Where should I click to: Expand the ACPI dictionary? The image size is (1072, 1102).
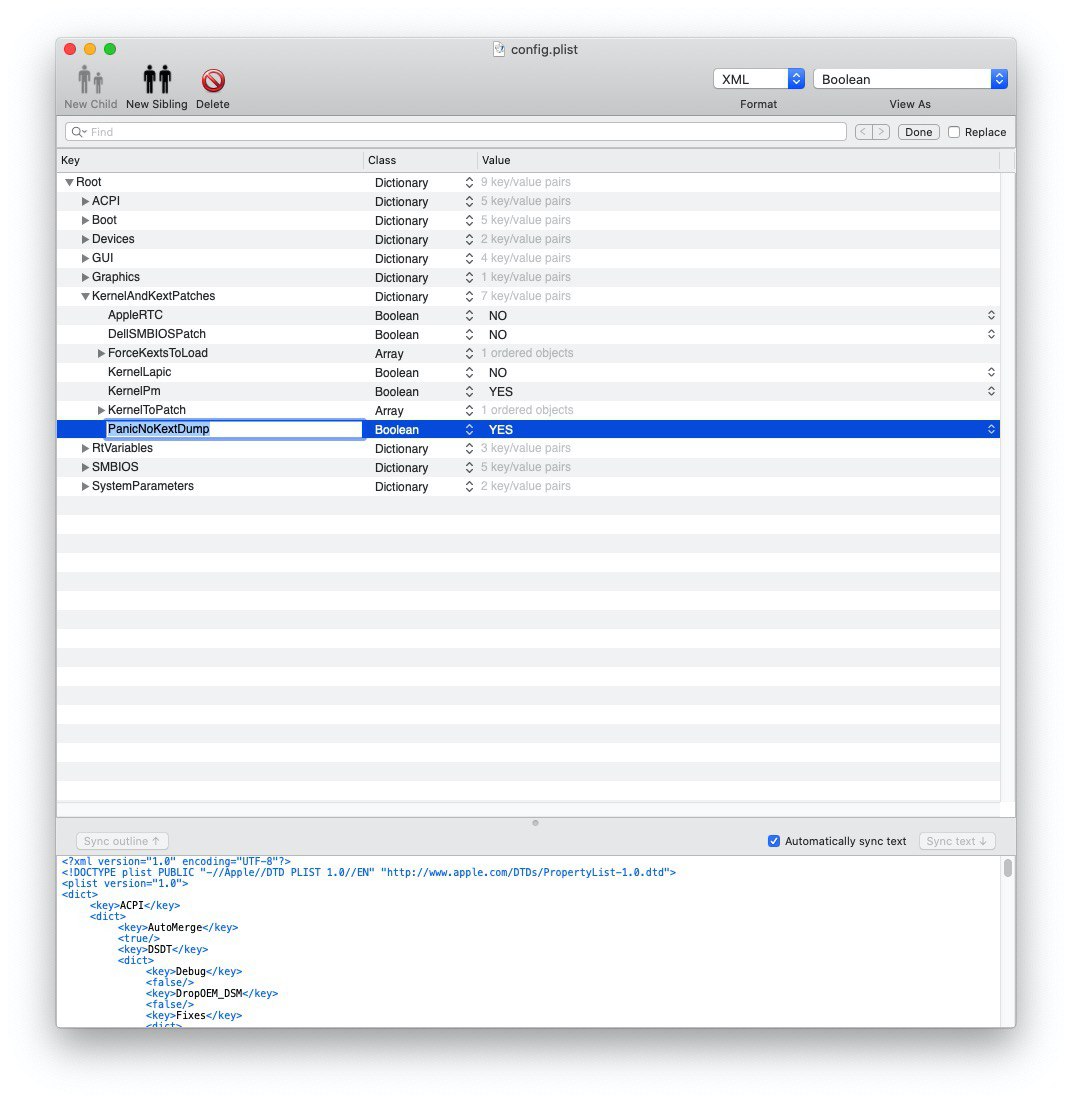tap(85, 201)
